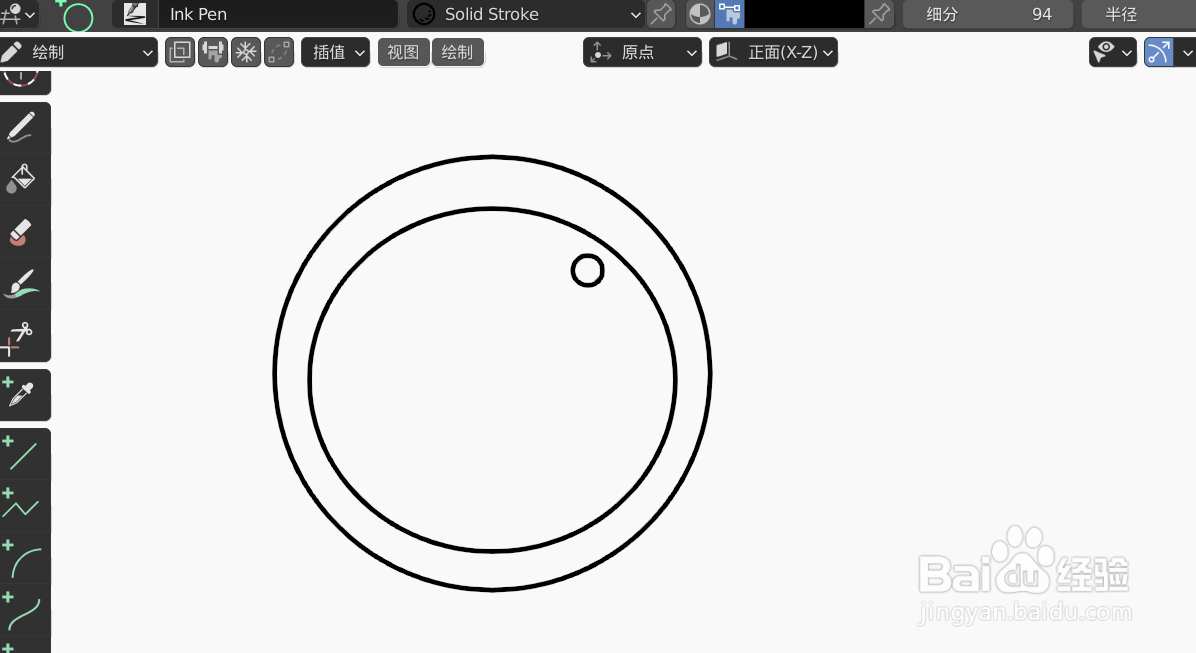Image resolution: width=1196 pixels, height=653 pixels.
Task: Adjust the 半径 radius slider
Action: [x=1139, y=14]
